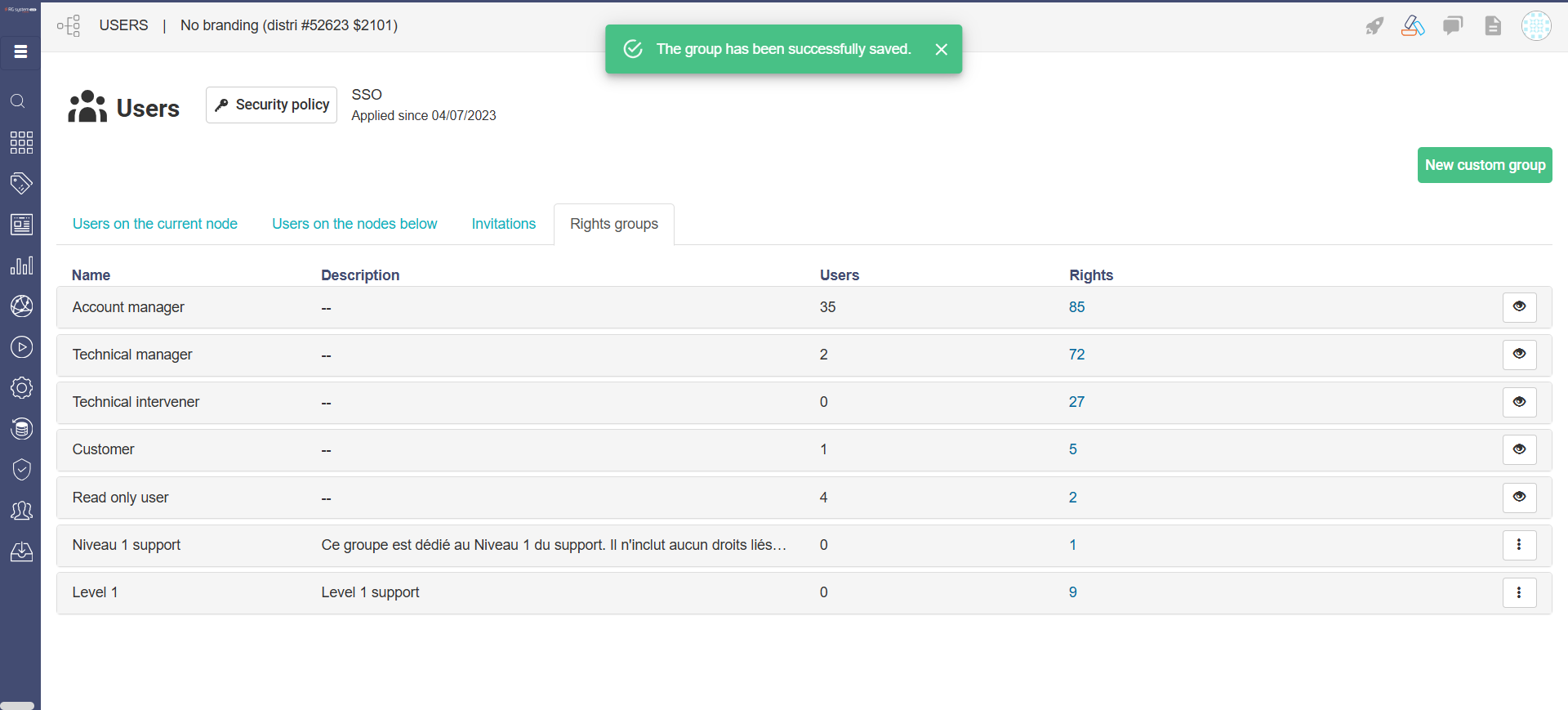Open the hamburger menu in sidebar
1568x710 pixels.
[20, 52]
